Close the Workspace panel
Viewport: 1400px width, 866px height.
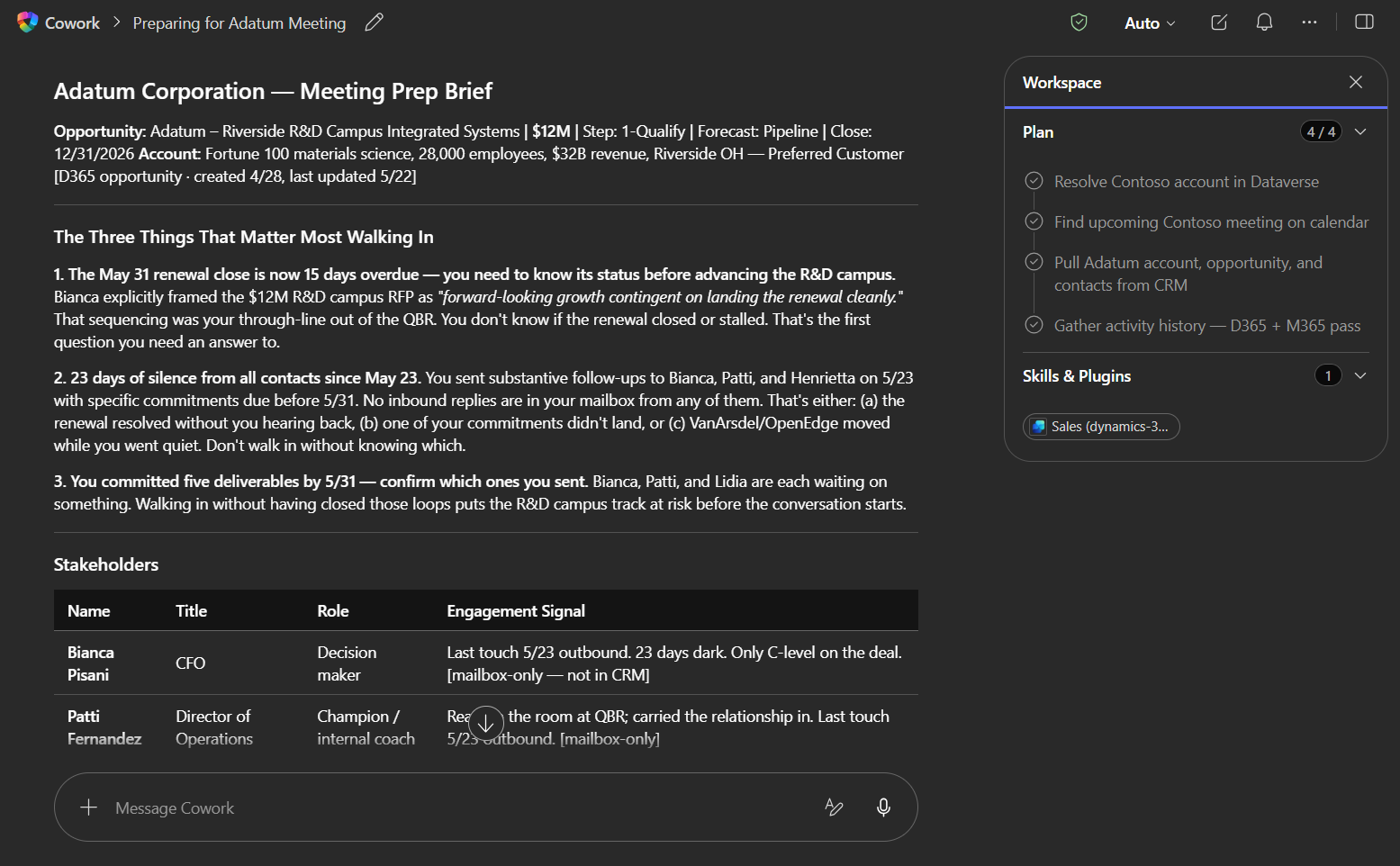pyautogui.click(x=1355, y=82)
